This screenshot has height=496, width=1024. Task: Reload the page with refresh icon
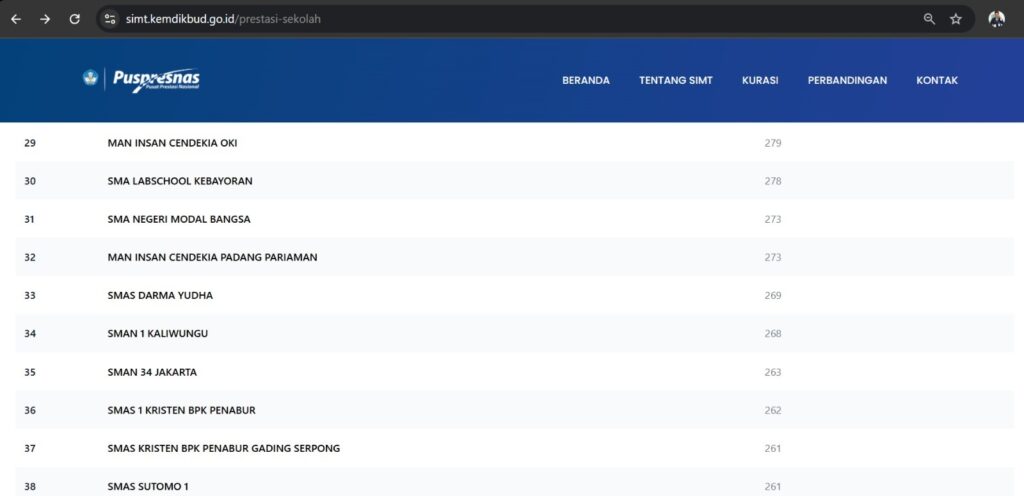[x=74, y=19]
